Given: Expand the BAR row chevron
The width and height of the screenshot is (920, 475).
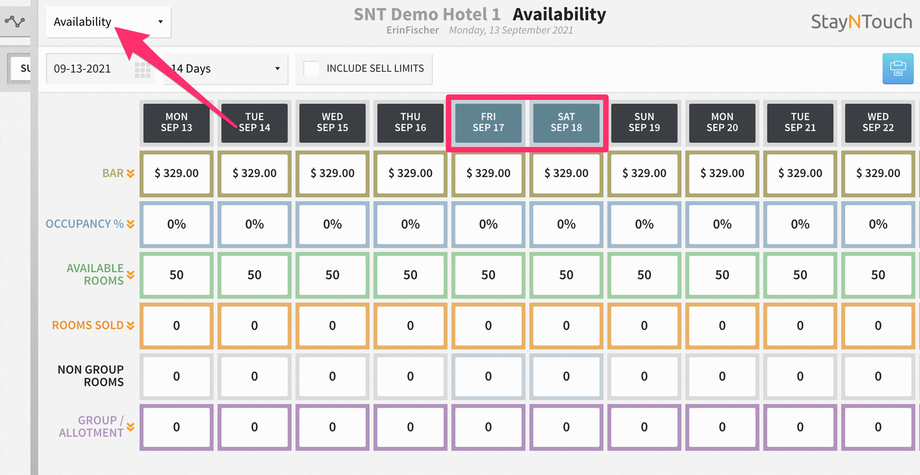Looking at the screenshot, I should point(130,174).
